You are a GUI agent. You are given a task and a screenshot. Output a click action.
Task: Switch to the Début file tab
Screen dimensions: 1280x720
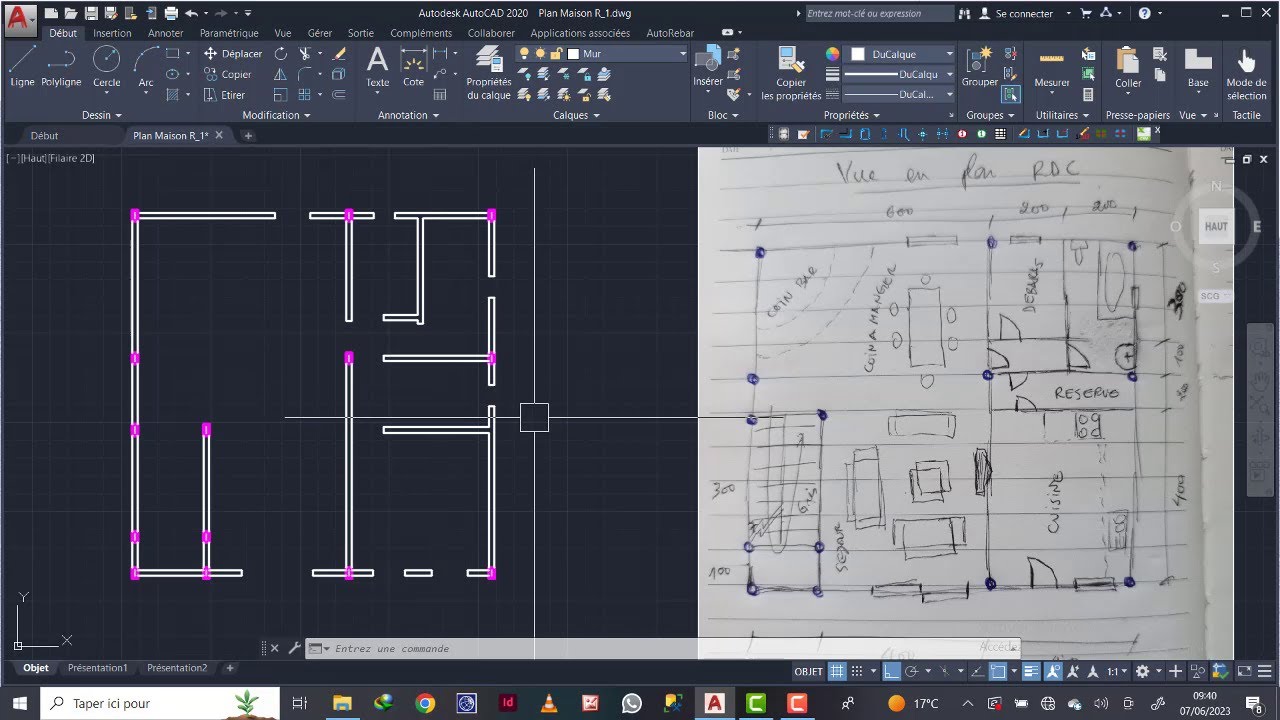point(44,135)
